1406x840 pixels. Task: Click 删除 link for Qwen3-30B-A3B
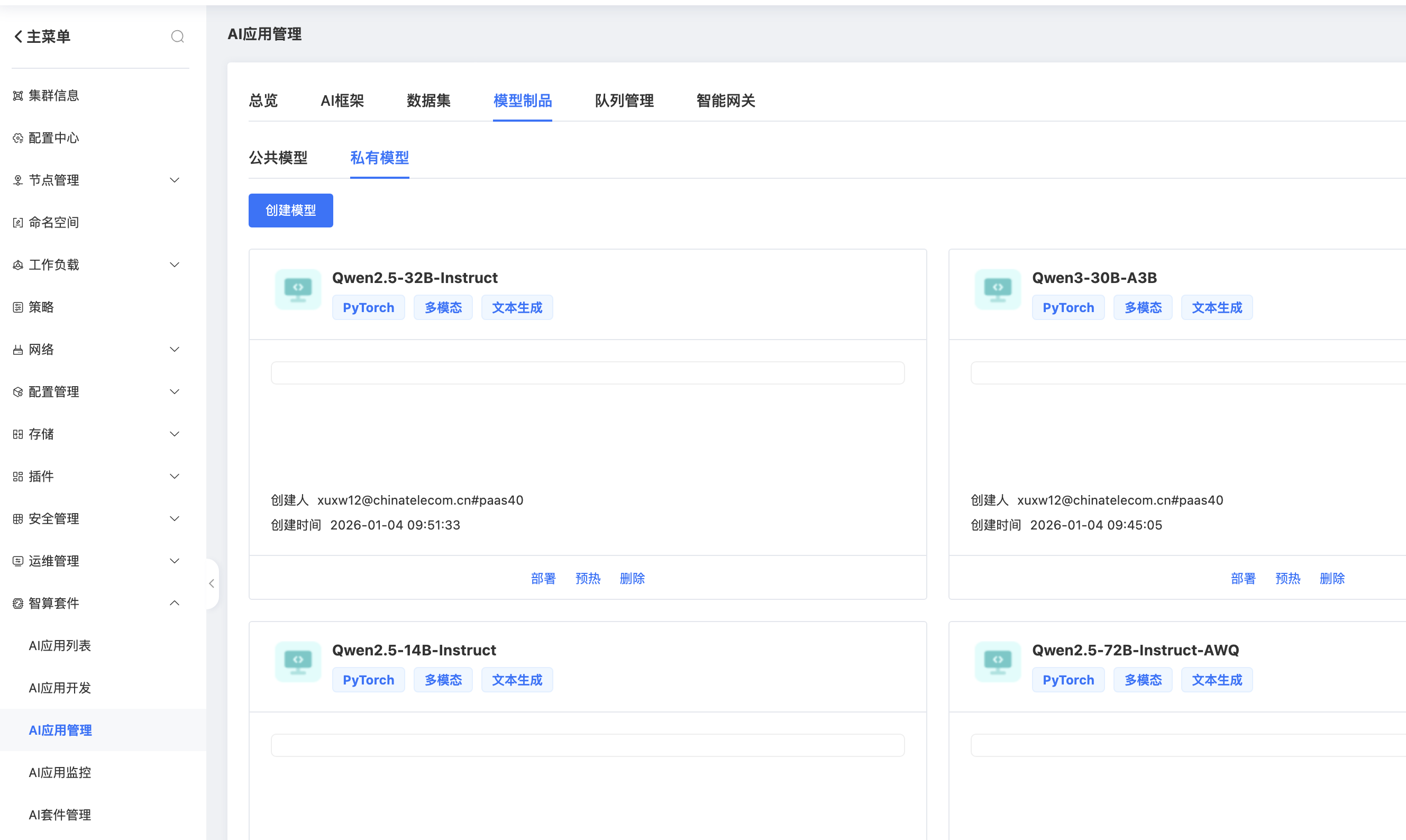pos(1332,579)
